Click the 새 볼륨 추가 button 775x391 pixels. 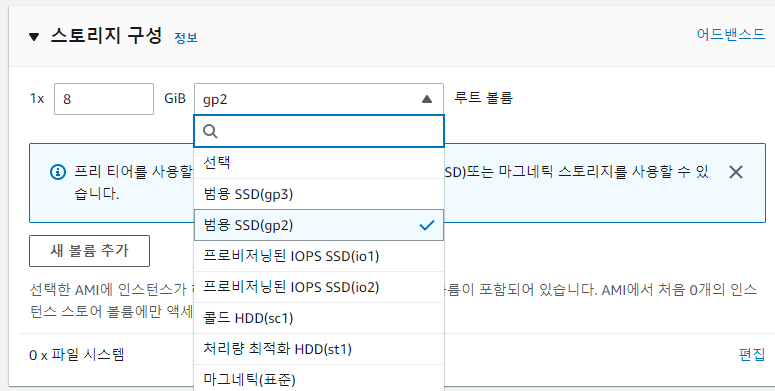(x=89, y=251)
